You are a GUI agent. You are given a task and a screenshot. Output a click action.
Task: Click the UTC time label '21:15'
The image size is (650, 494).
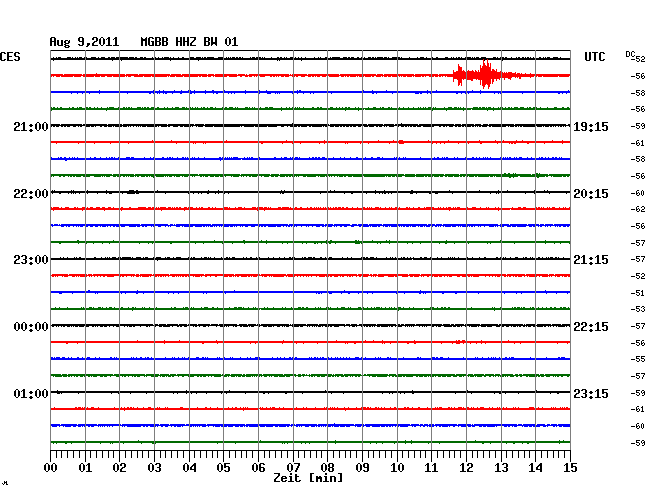click(591, 260)
